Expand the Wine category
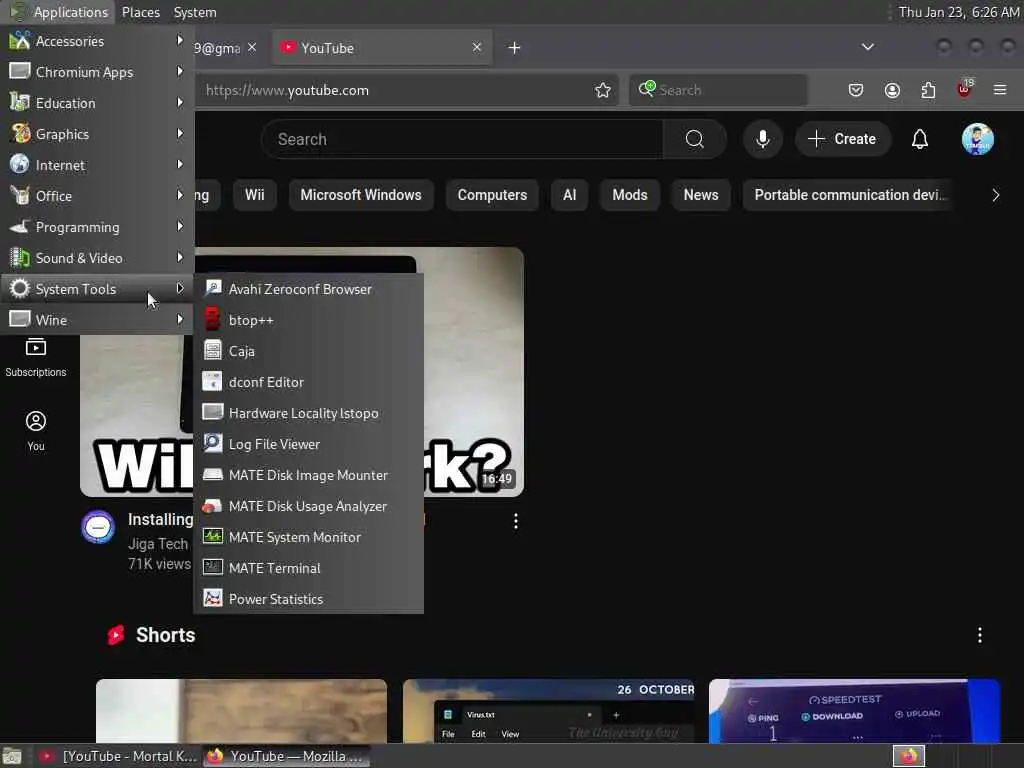1024x768 pixels. click(x=97, y=320)
